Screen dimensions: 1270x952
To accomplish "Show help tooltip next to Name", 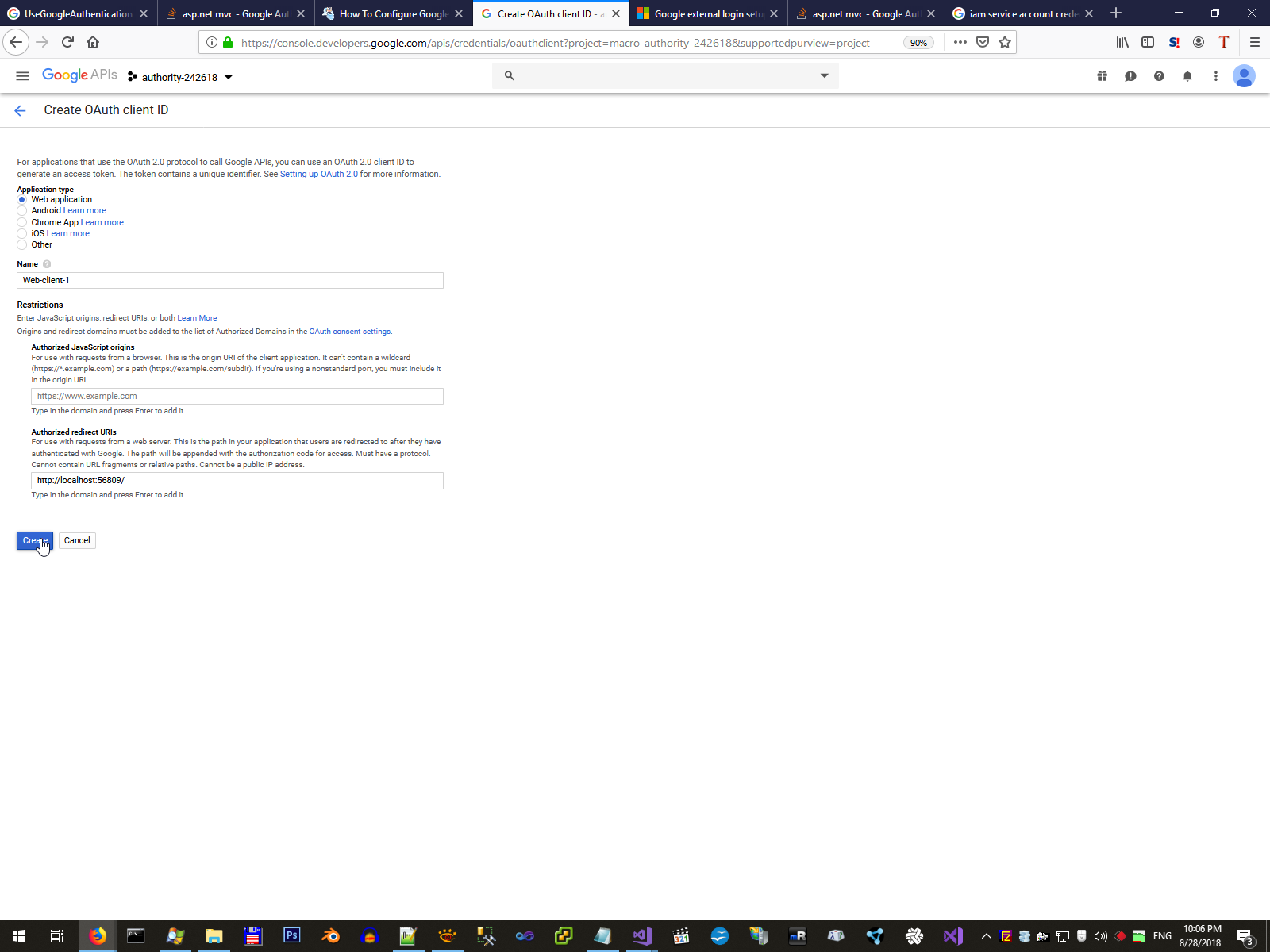I will point(47,264).
